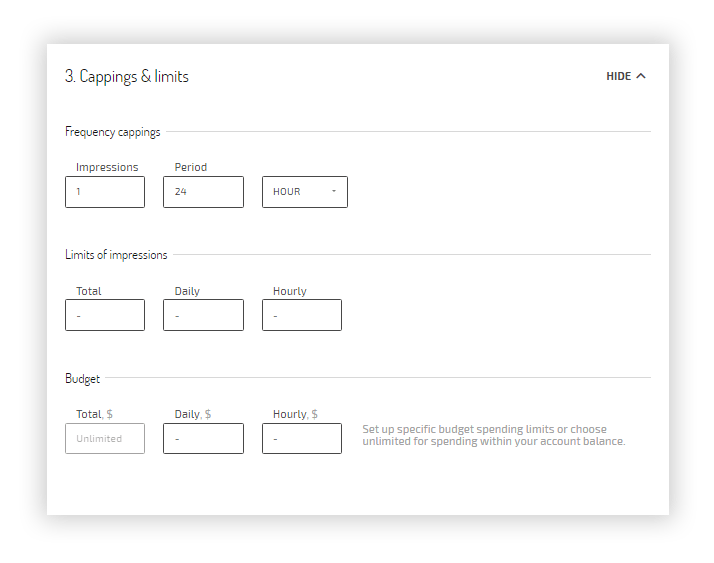Focus the Hourly impressions limit field
Screen dimensions: 714x563
[301, 315]
